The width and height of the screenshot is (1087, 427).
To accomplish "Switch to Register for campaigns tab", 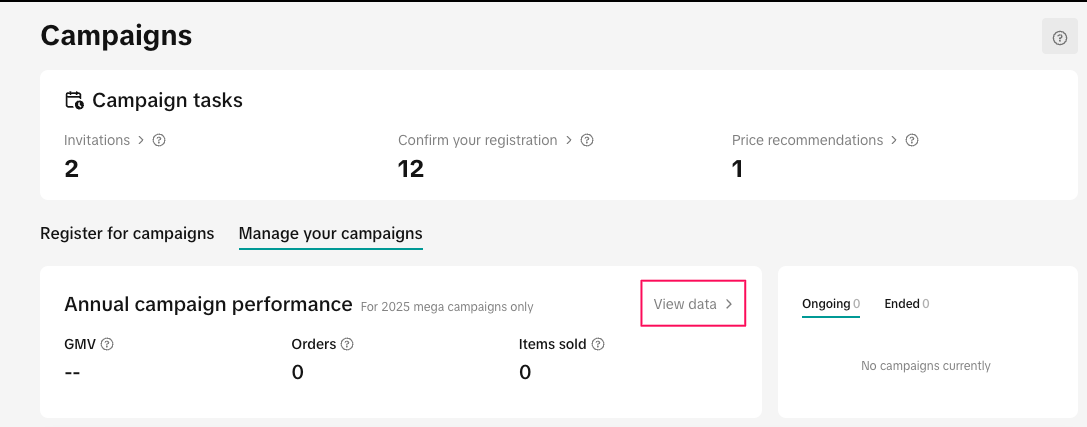I will 127,233.
